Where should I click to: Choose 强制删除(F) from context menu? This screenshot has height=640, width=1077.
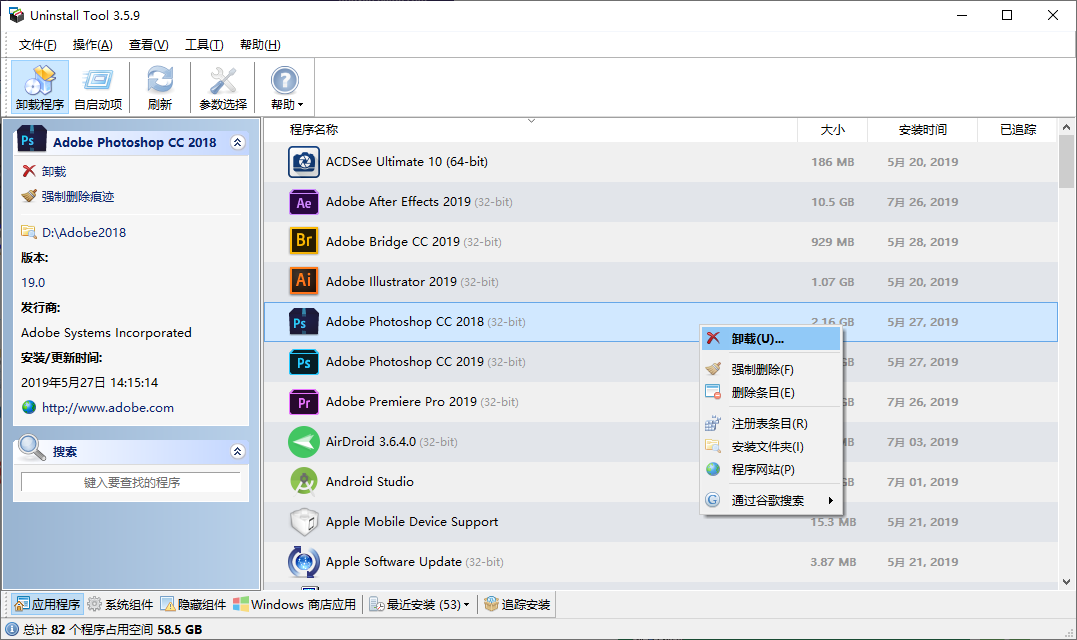(x=771, y=369)
